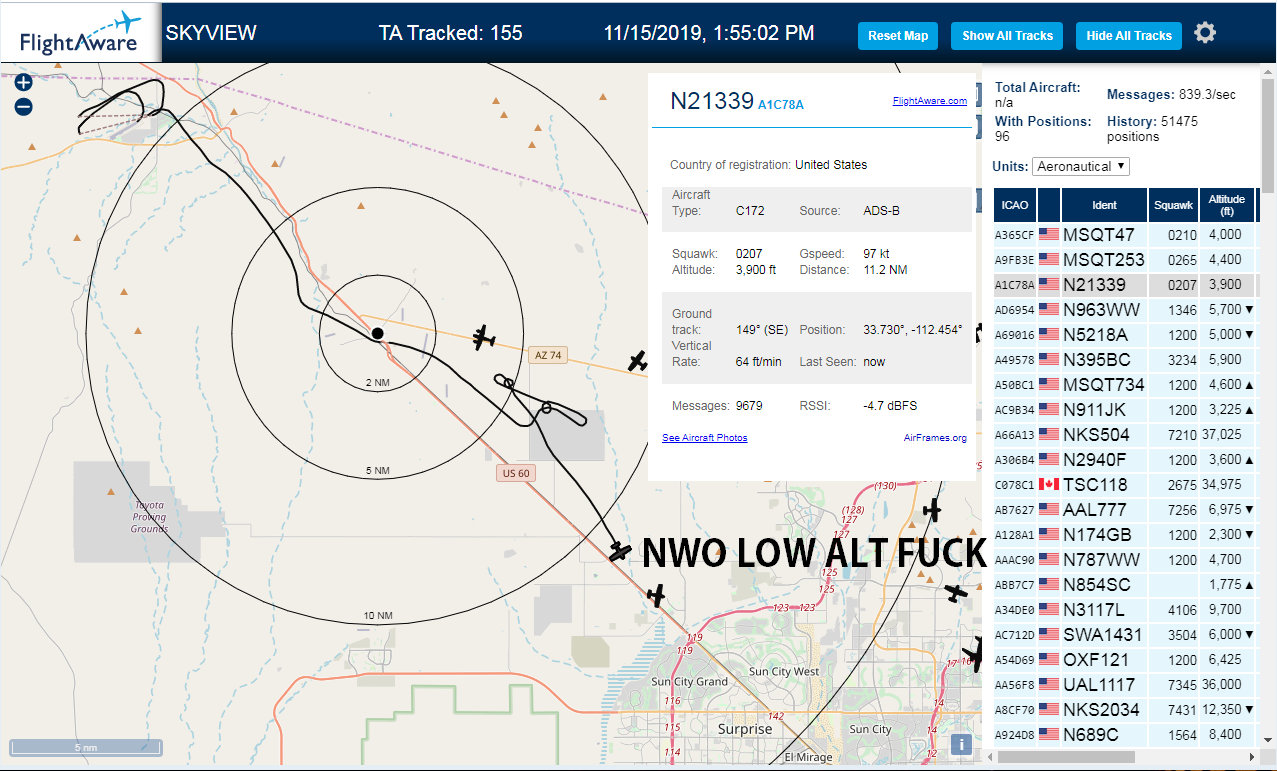The width and height of the screenshot is (1277, 771).
Task: Click N21339 title in info panel
Action: pyautogui.click(x=711, y=100)
